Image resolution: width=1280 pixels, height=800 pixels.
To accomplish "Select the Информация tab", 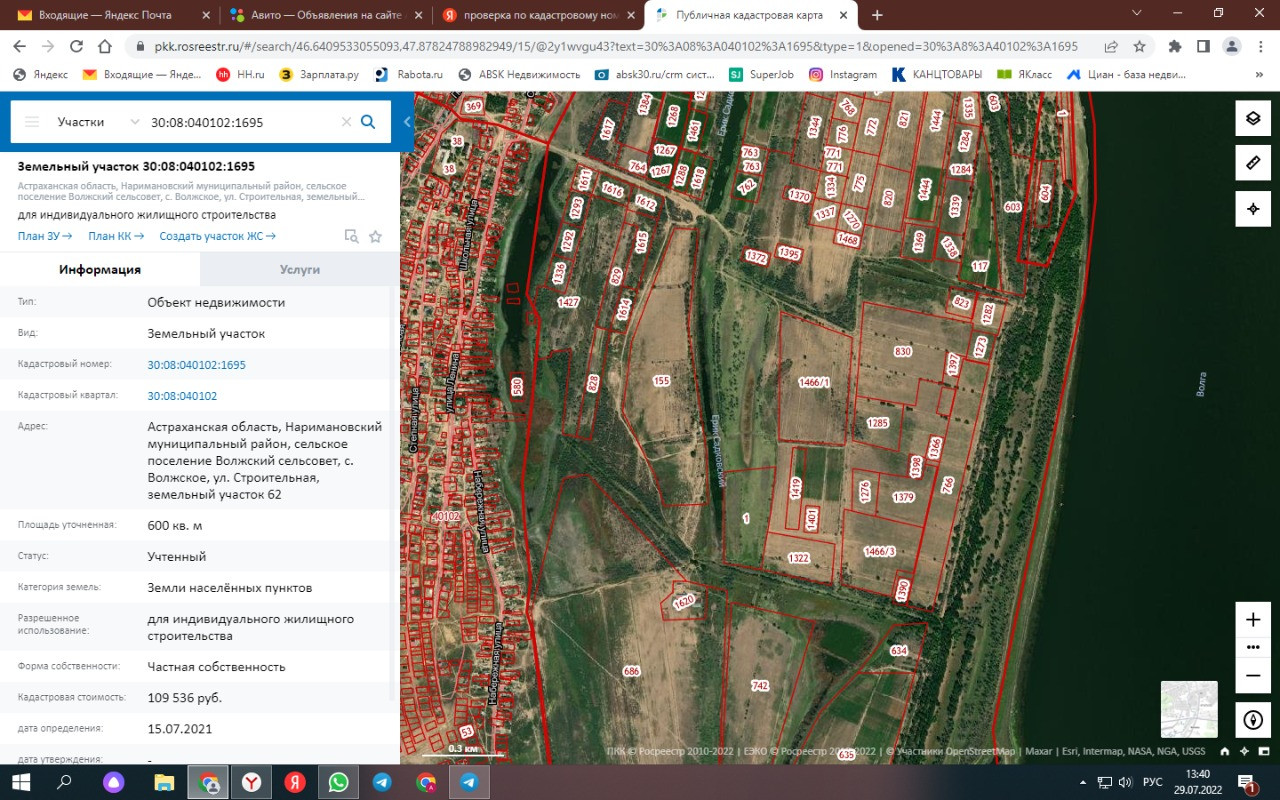I will coord(100,270).
